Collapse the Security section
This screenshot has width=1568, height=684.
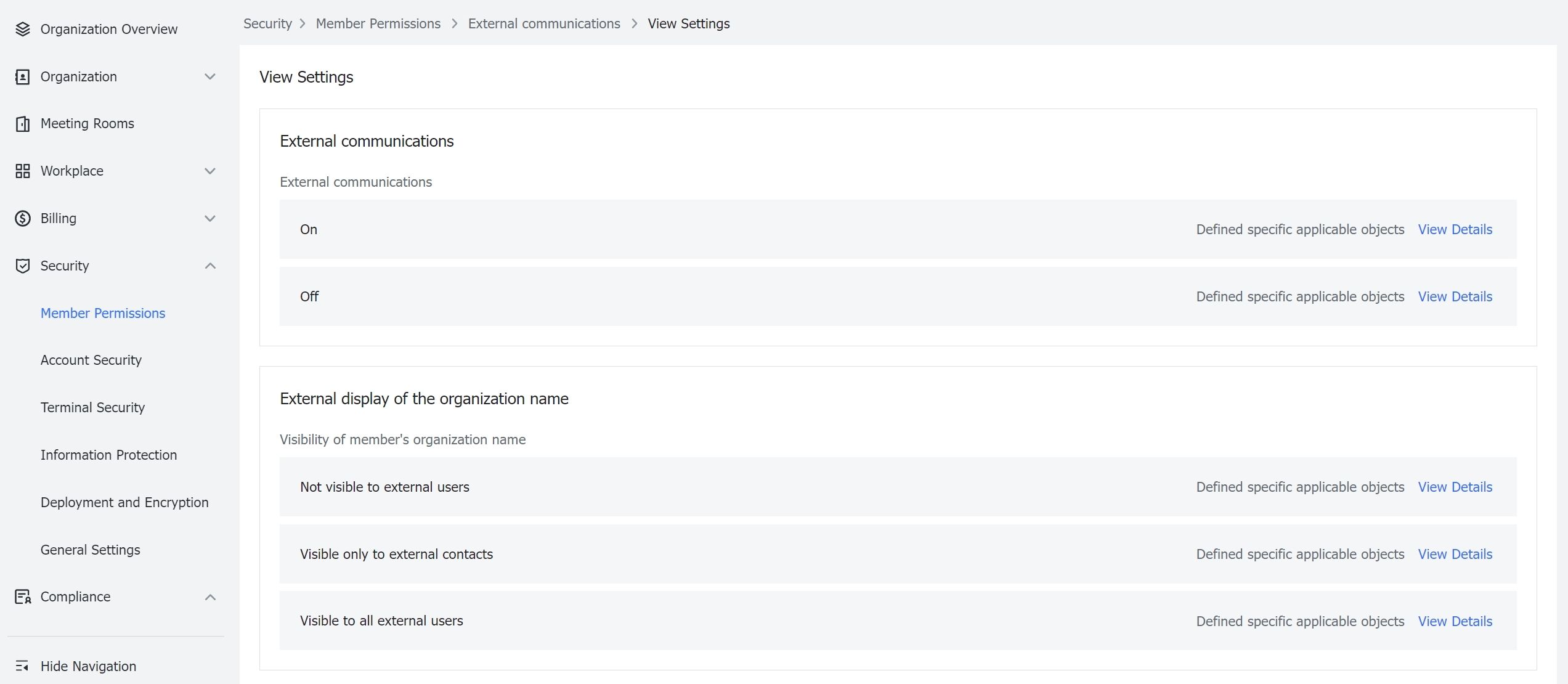210,266
